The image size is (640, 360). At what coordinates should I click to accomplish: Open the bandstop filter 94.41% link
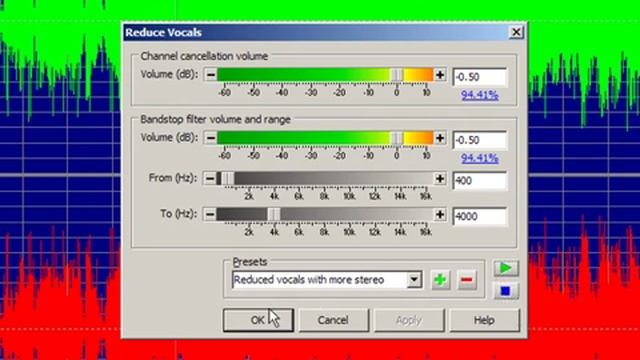pyautogui.click(x=480, y=158)
